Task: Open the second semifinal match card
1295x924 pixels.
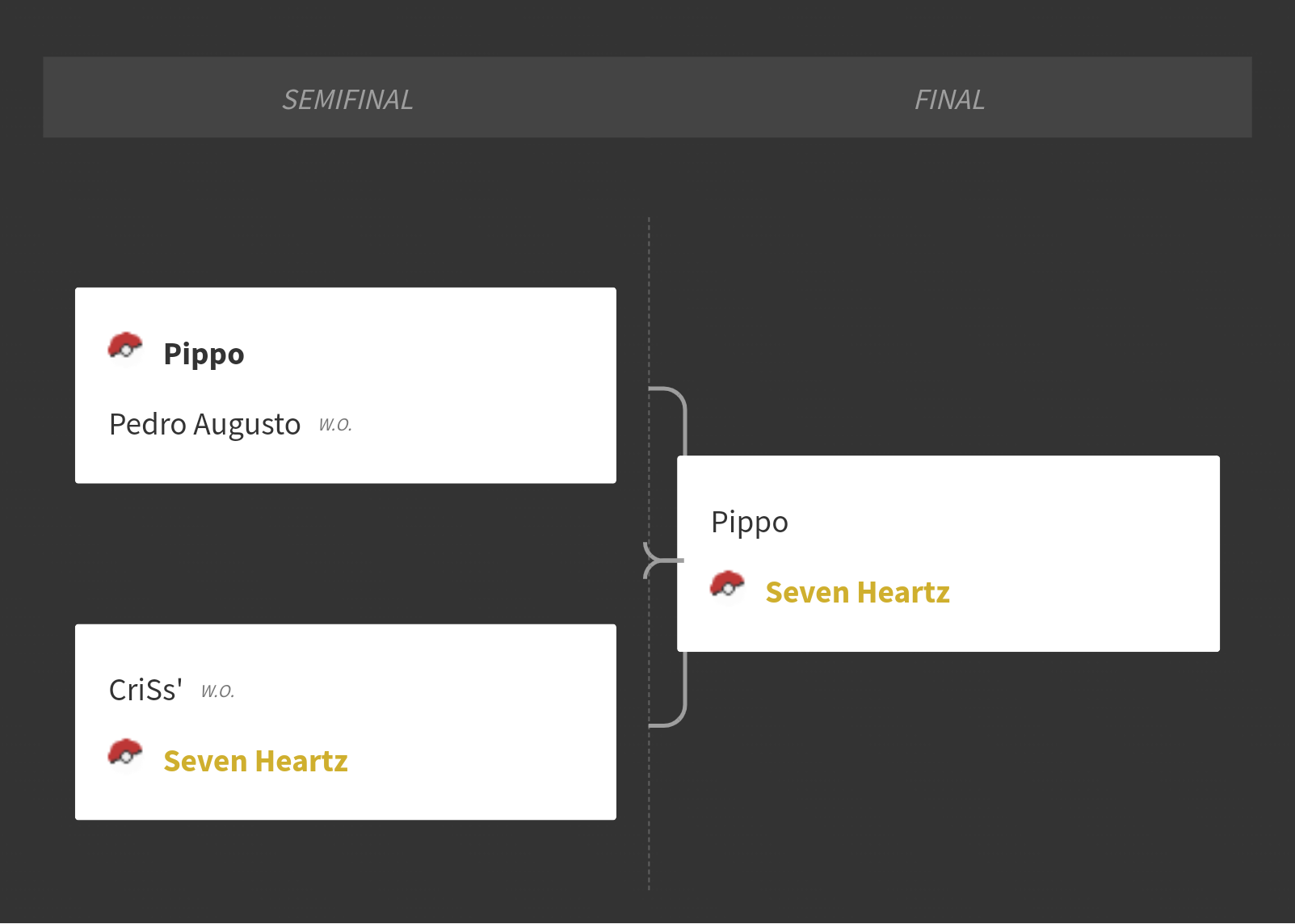Action: [346, 722]
